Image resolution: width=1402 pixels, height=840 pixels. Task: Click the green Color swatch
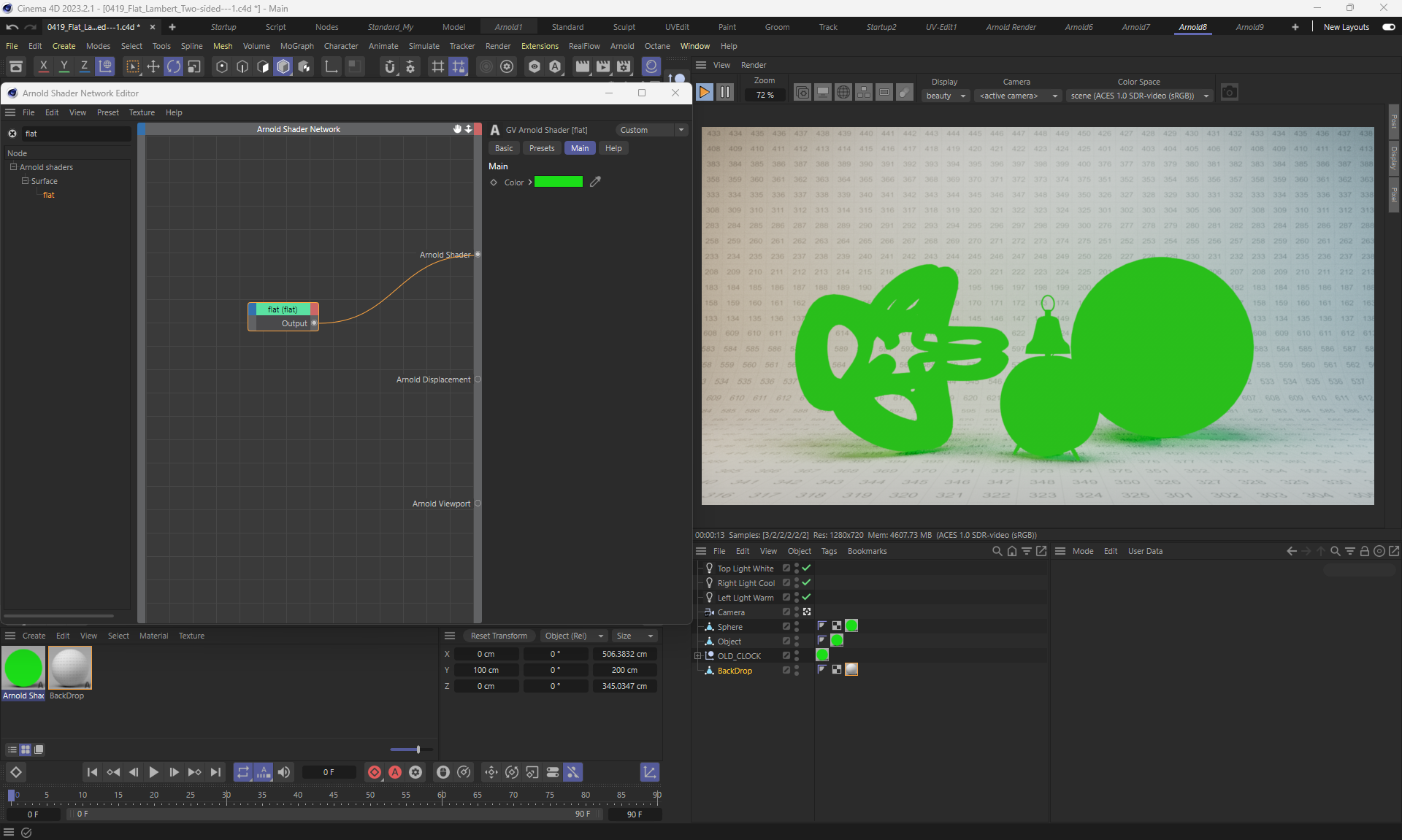[x=559, y=182]
